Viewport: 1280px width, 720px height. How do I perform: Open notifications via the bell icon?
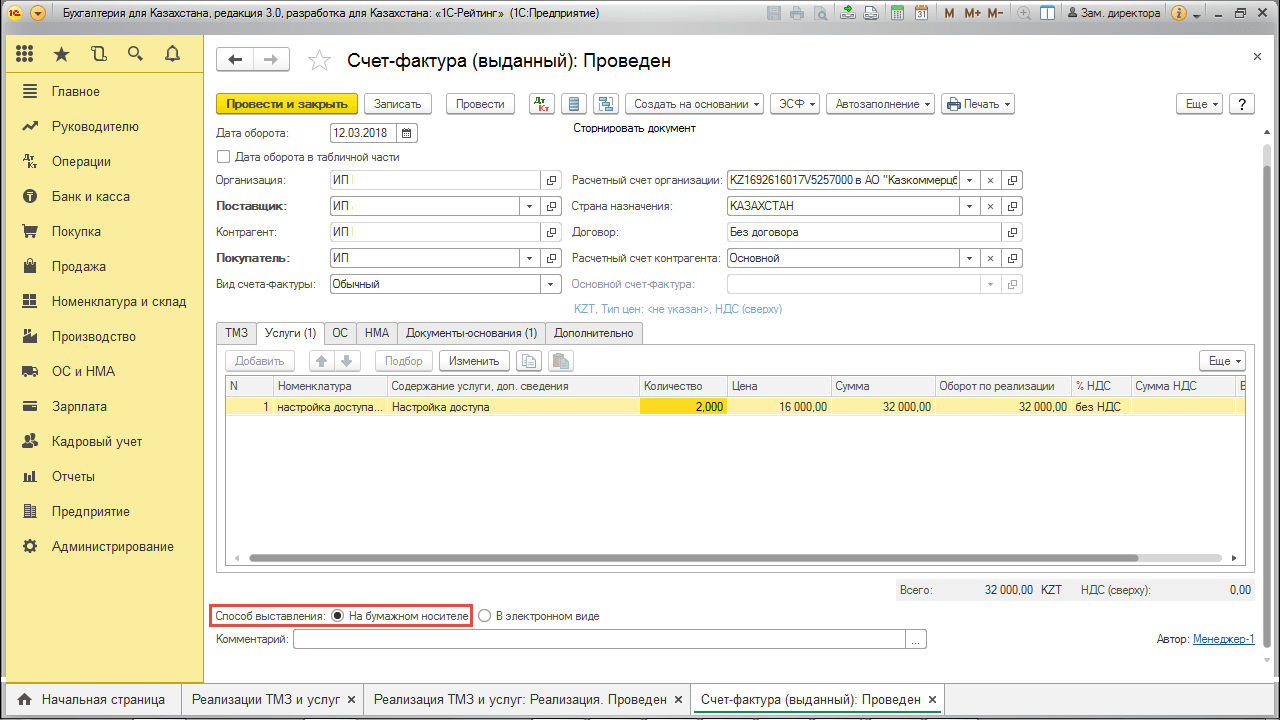click(x=172, y=54)
